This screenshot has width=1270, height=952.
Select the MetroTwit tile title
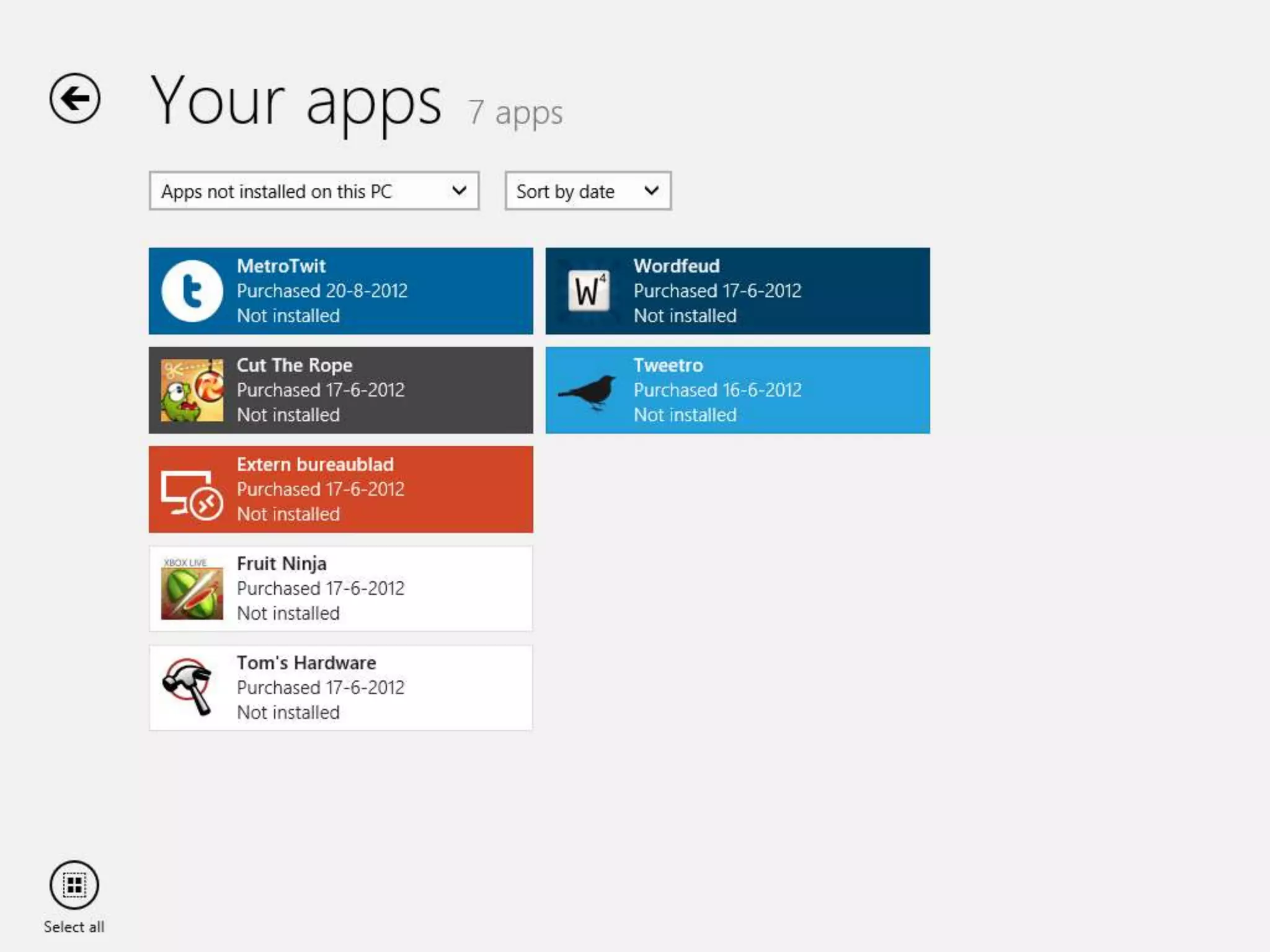(x=281, y=266)
